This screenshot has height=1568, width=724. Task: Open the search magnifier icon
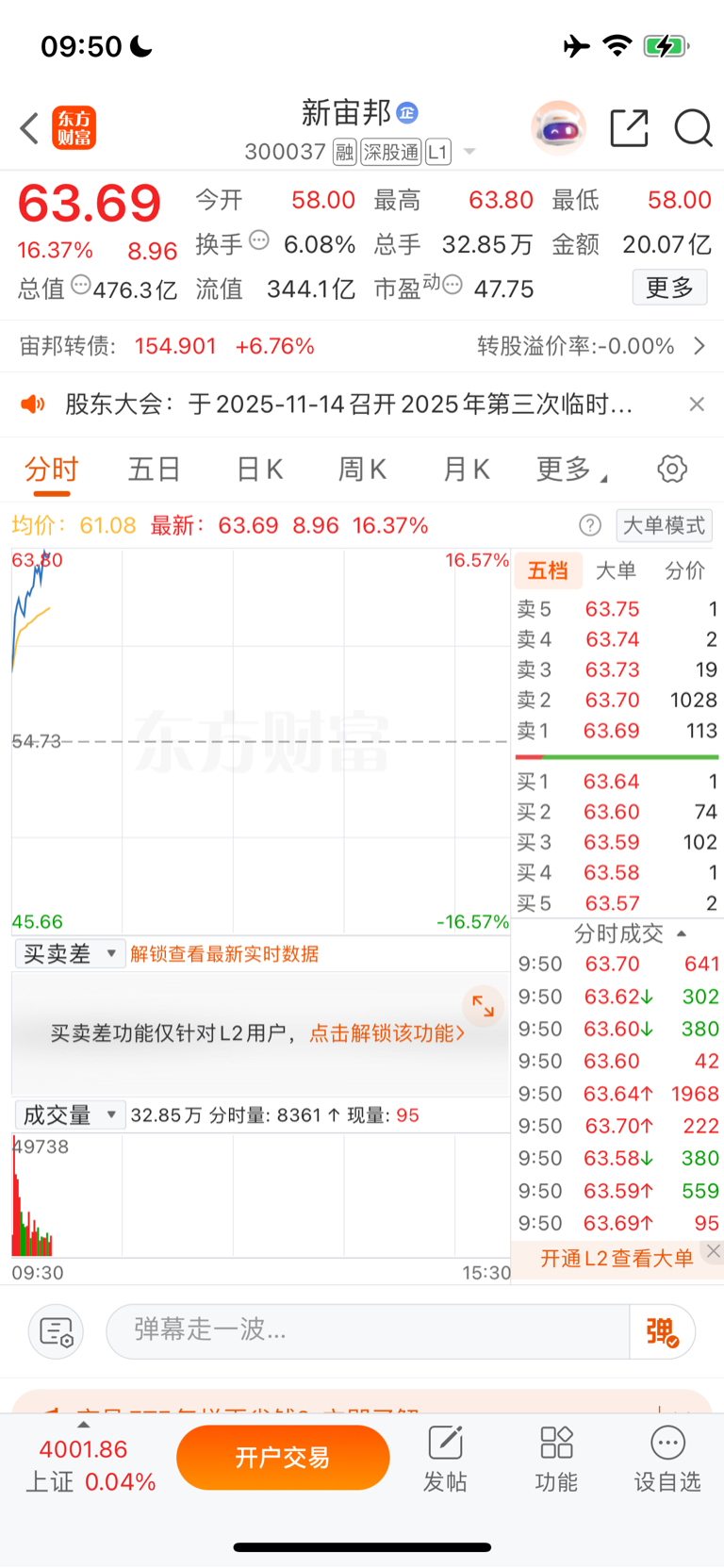pyautogui.click(x=693, y=128)
